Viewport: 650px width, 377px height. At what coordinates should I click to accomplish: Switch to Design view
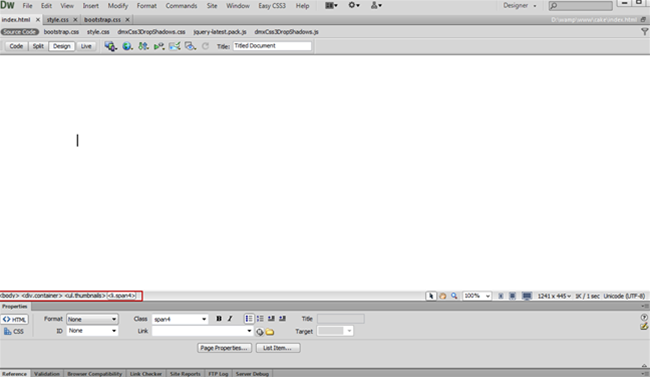(x=61, y=46)
